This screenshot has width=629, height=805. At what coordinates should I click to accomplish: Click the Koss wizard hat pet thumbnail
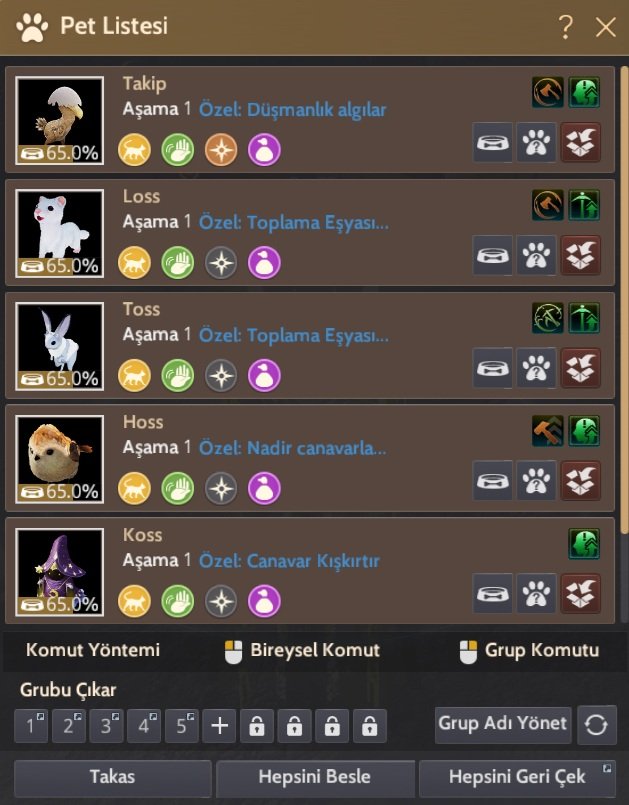pyautogui.click(x=60, y=572)
